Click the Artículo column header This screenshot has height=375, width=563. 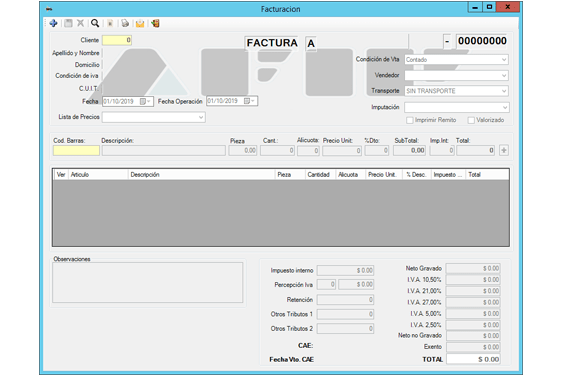point(98,175)
